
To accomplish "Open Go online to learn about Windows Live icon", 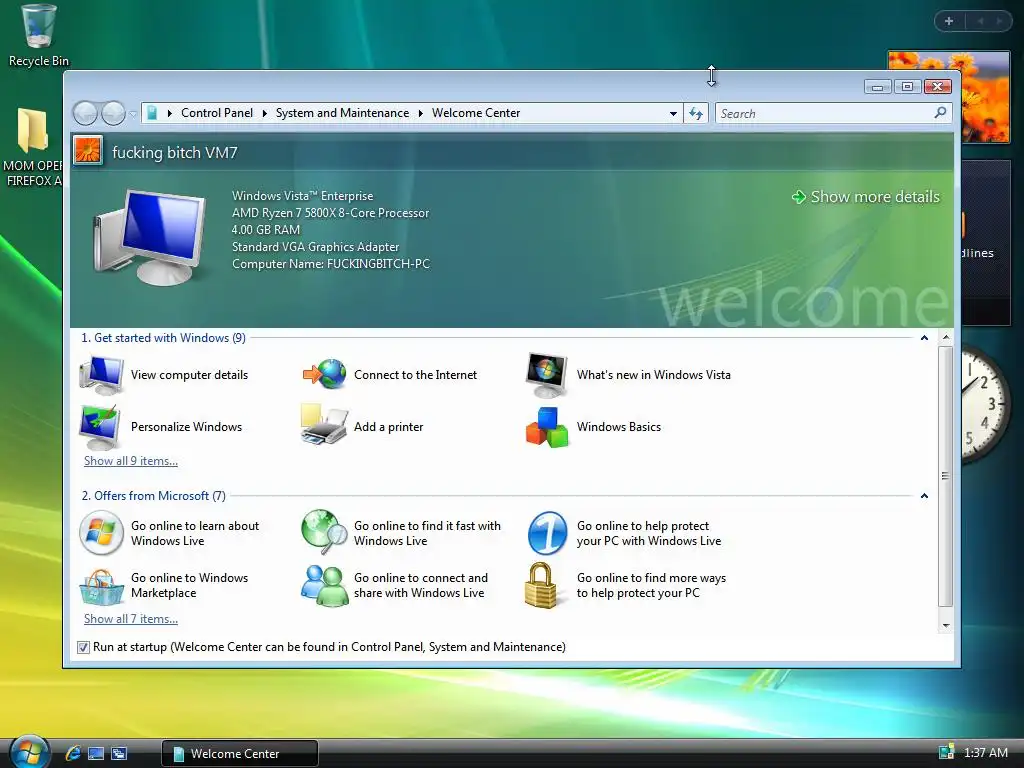I will (101, 533).
